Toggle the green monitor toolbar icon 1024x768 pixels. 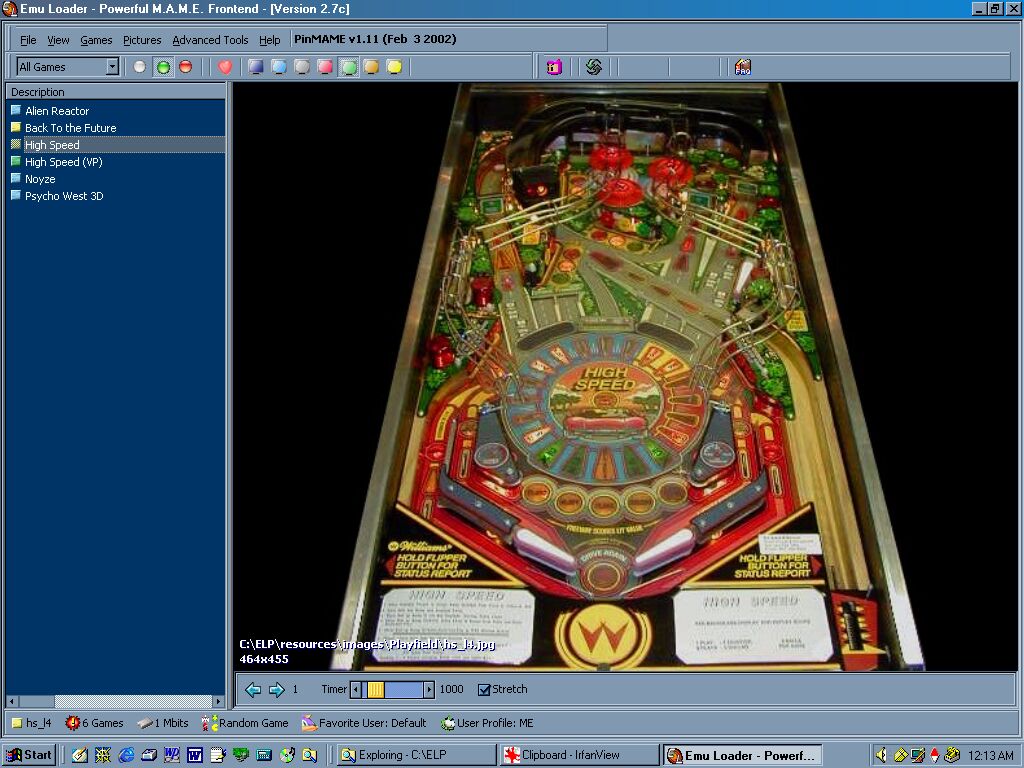point(349,67)
